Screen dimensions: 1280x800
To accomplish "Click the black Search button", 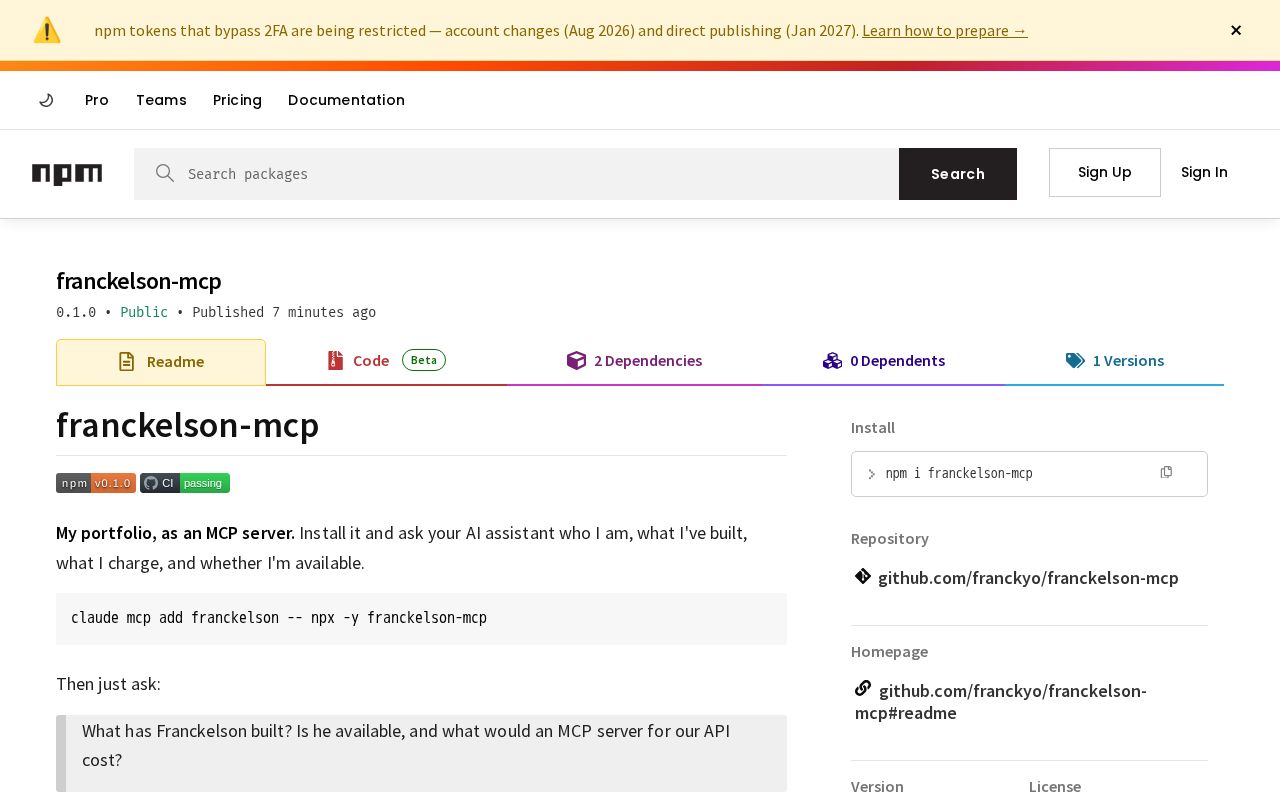I will pyautogui.click(x=958, y=174).
